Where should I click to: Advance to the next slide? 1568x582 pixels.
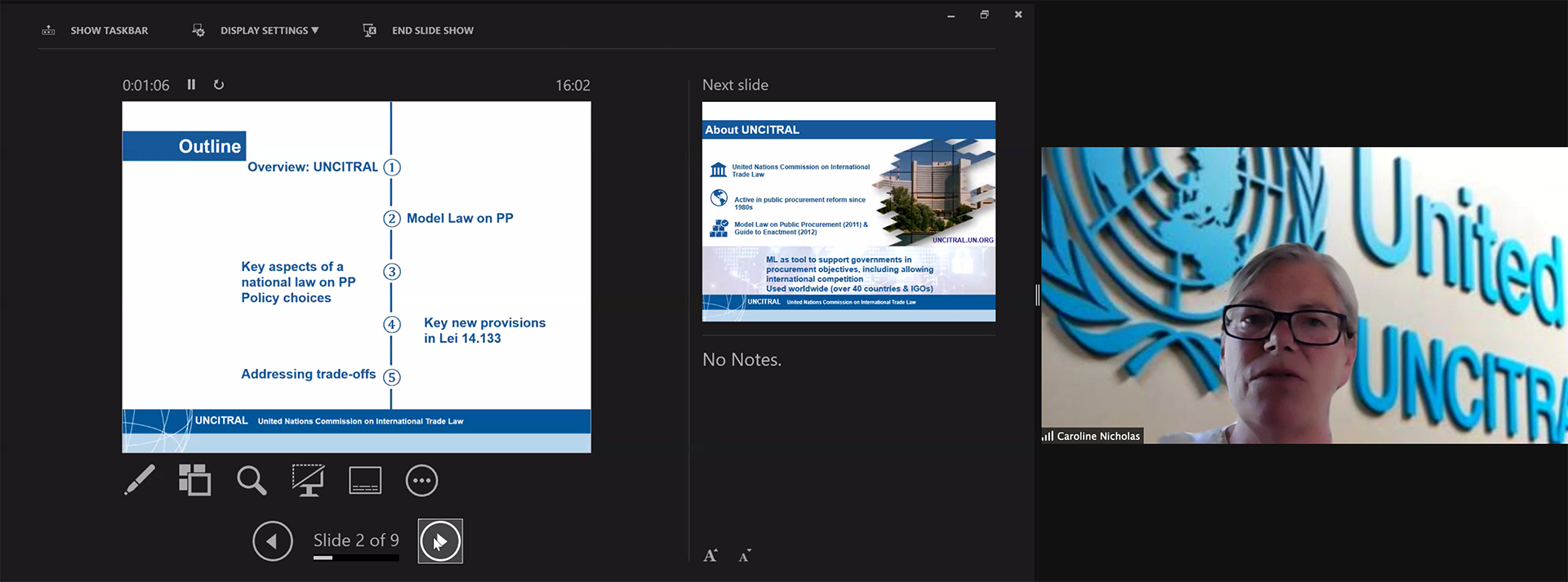point(440,541)
